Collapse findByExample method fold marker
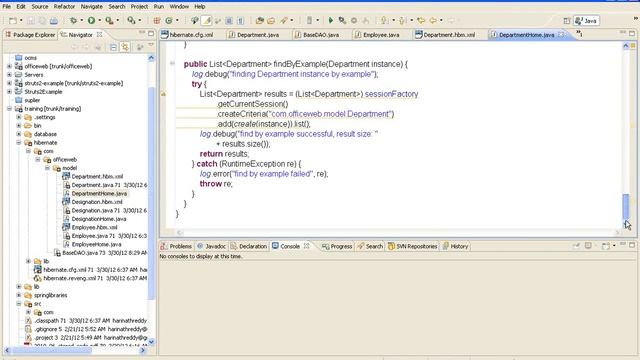The height and width of the screenshot is (360, 640). click(172, 63)
